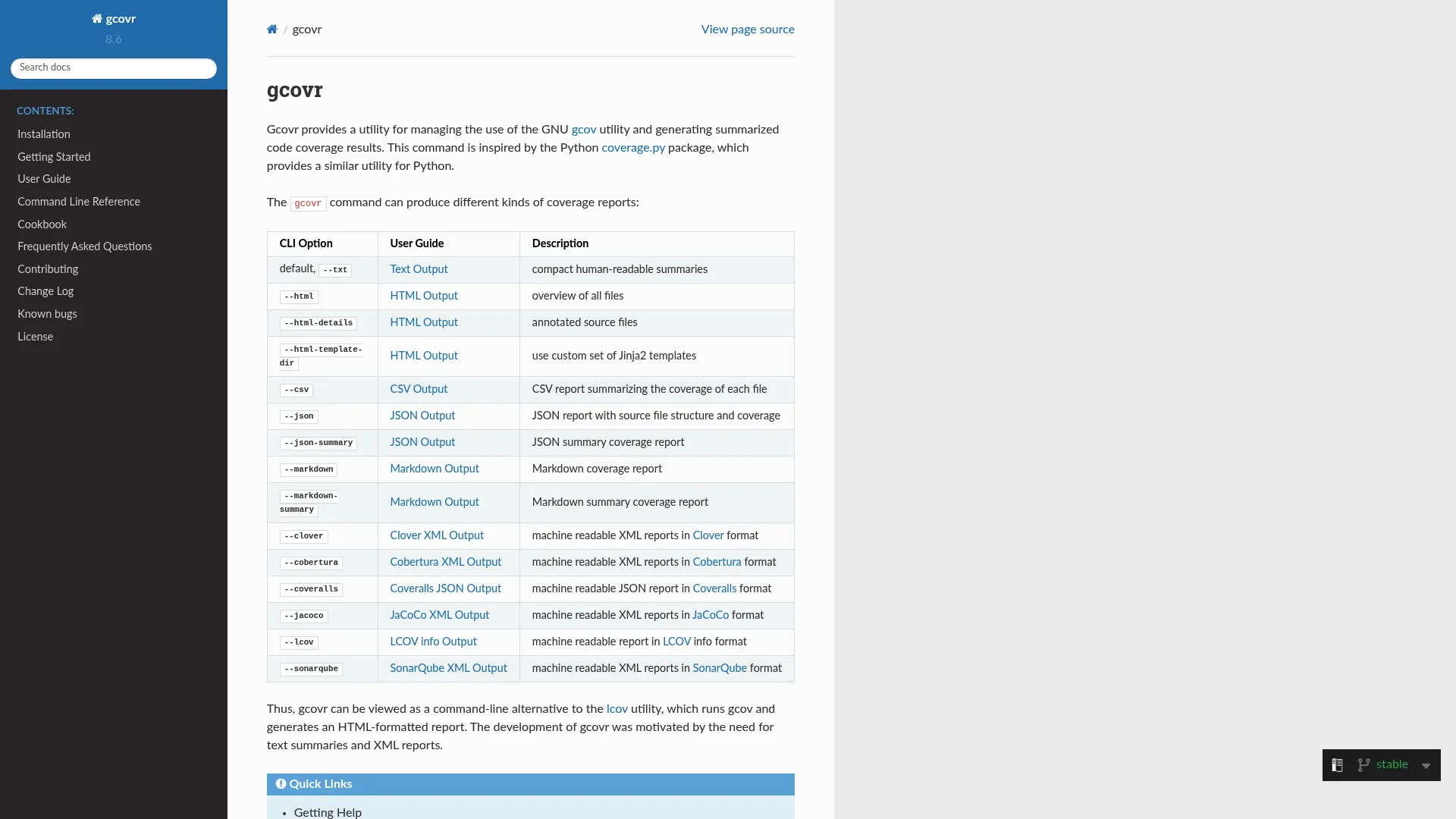
Task: Open JSON Output link in --json row
Action: tap(422, 416)
